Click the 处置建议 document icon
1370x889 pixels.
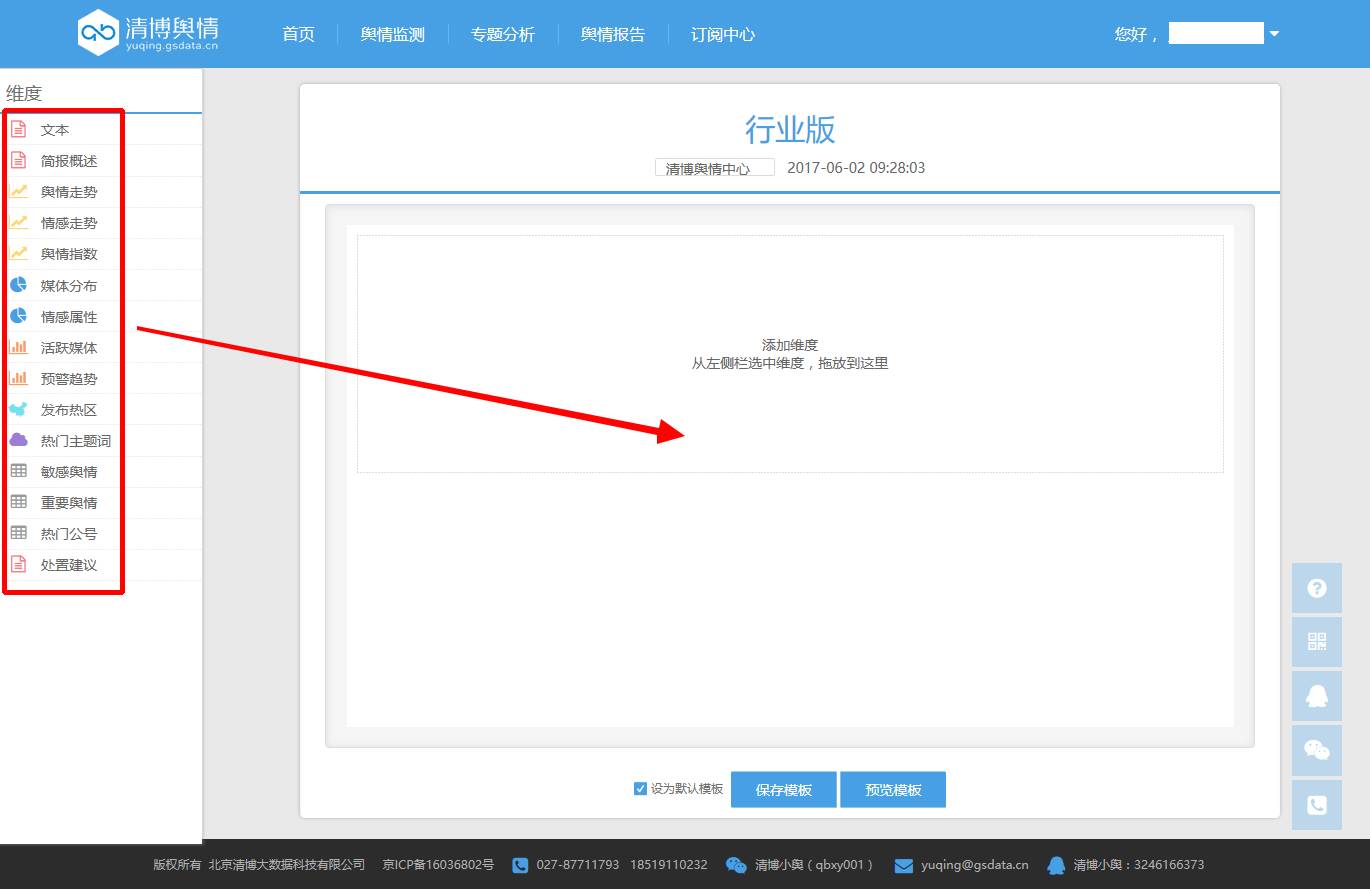18,564
